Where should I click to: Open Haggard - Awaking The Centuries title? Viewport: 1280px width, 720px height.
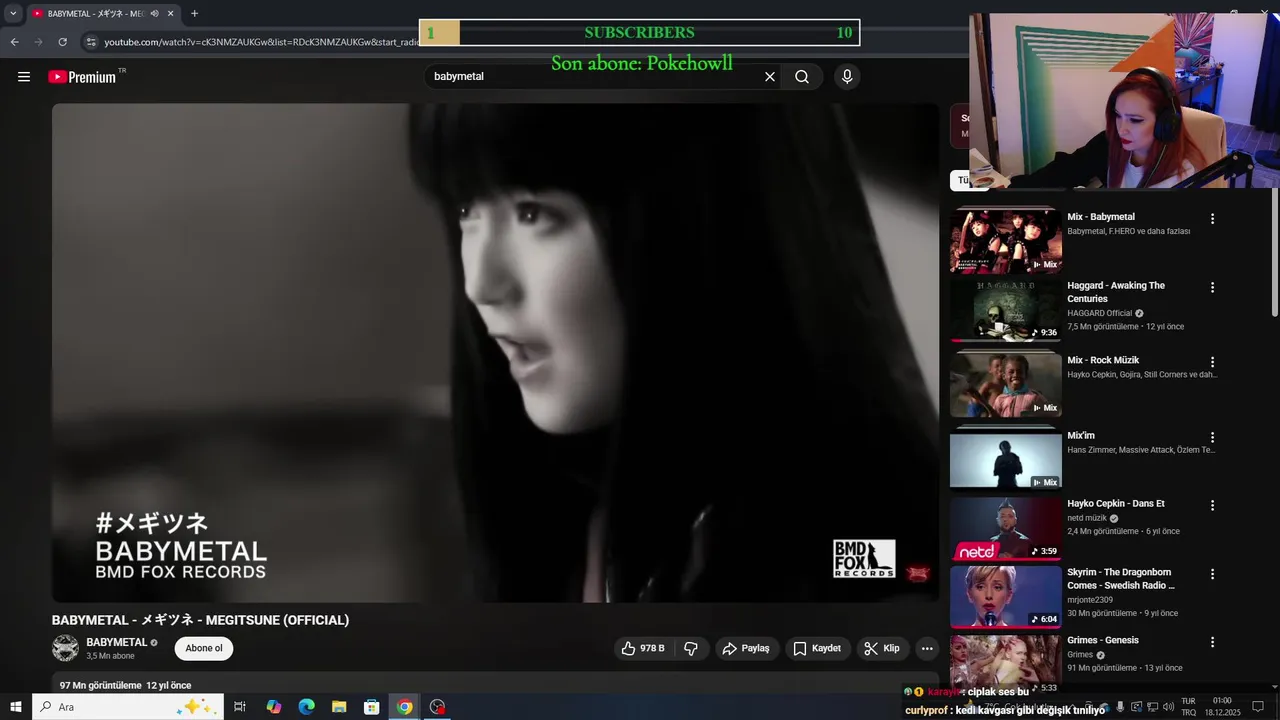pyautogui.click(x=1116, y=292)
